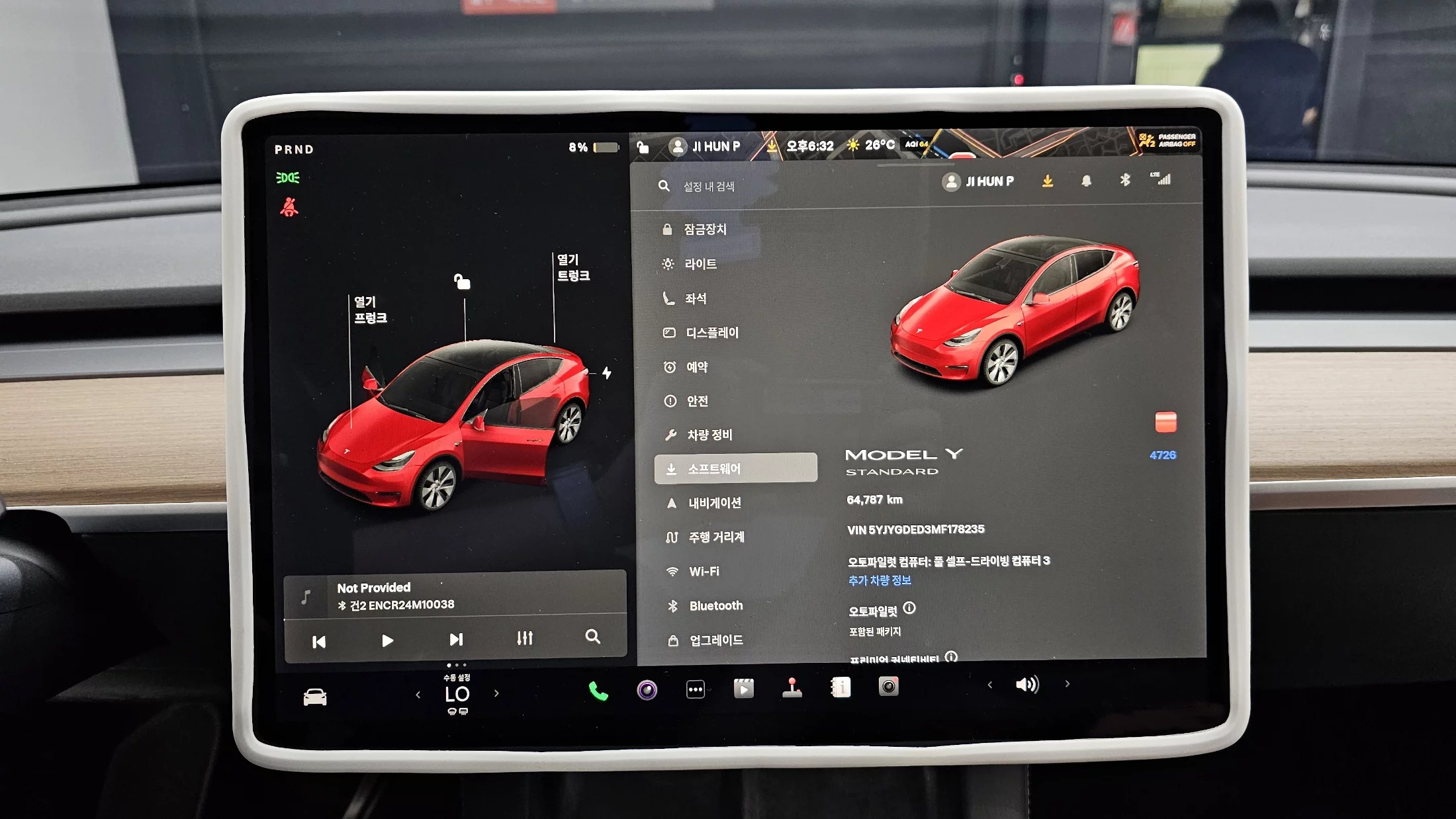Open the Arcade joystick app
This screenshot has height=819, width=1456.
point(792,688)
